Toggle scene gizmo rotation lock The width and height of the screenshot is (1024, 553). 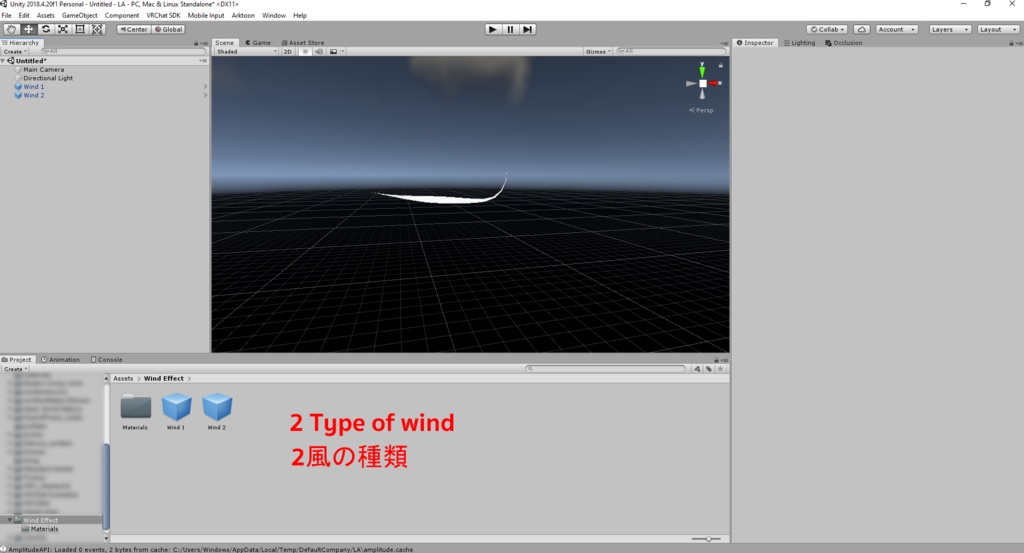coord(720,65)
